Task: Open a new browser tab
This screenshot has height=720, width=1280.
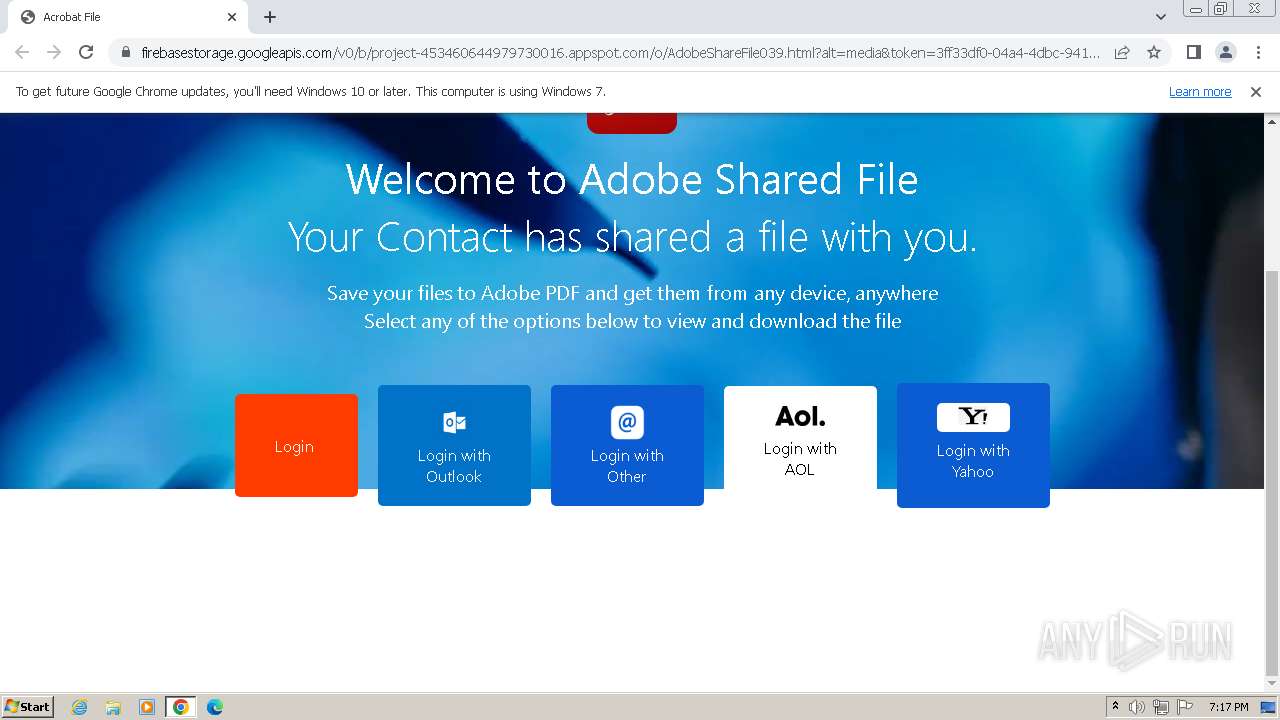Action: coord(270,17)
